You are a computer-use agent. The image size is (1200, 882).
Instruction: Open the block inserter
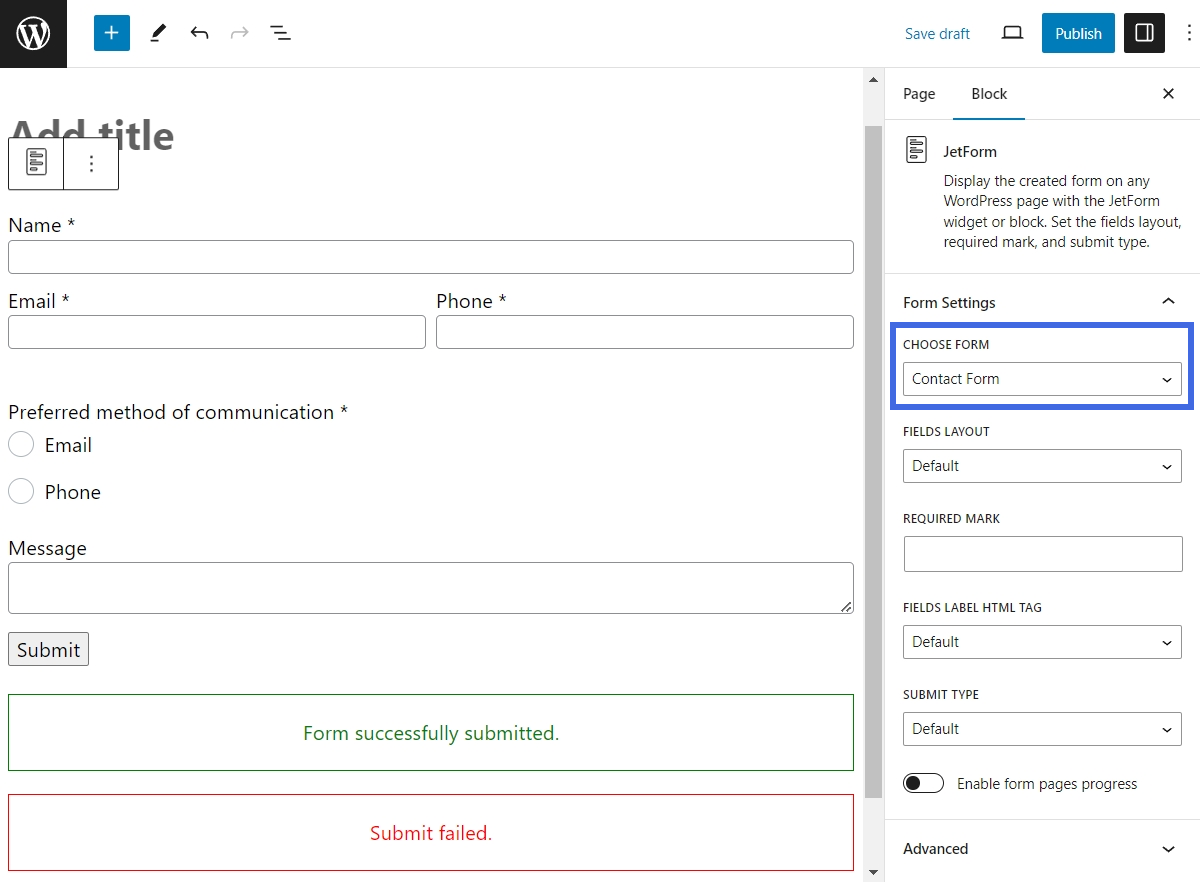tap(111, 33)
